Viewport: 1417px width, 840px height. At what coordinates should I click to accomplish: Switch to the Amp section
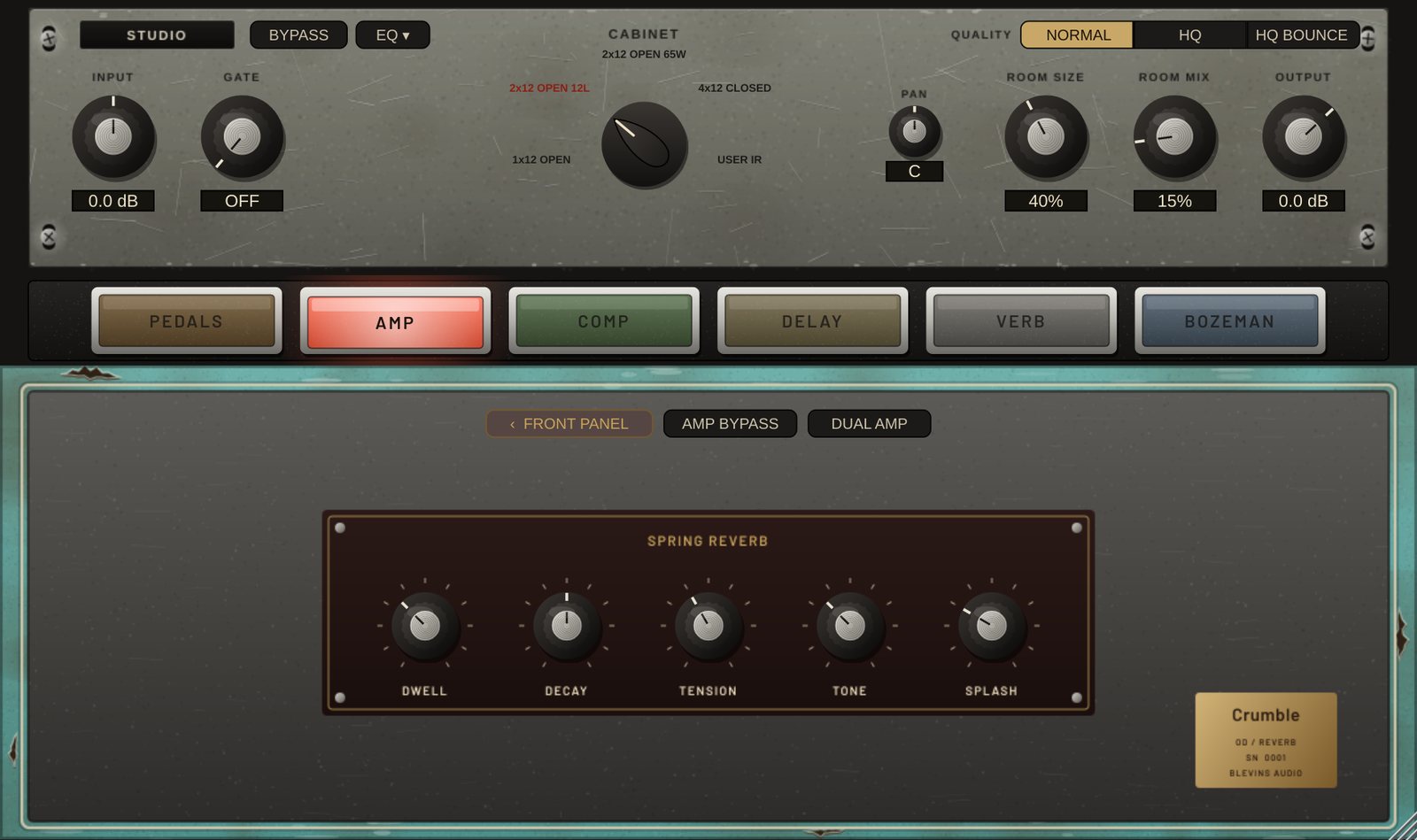(395, 322)
